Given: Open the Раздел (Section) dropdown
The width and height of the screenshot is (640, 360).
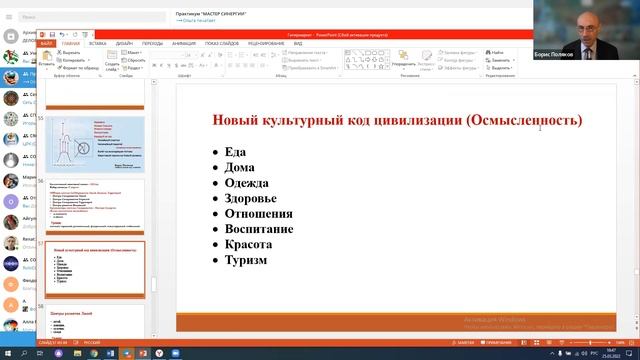Looking at the screenshot, I should pos(133,68).
